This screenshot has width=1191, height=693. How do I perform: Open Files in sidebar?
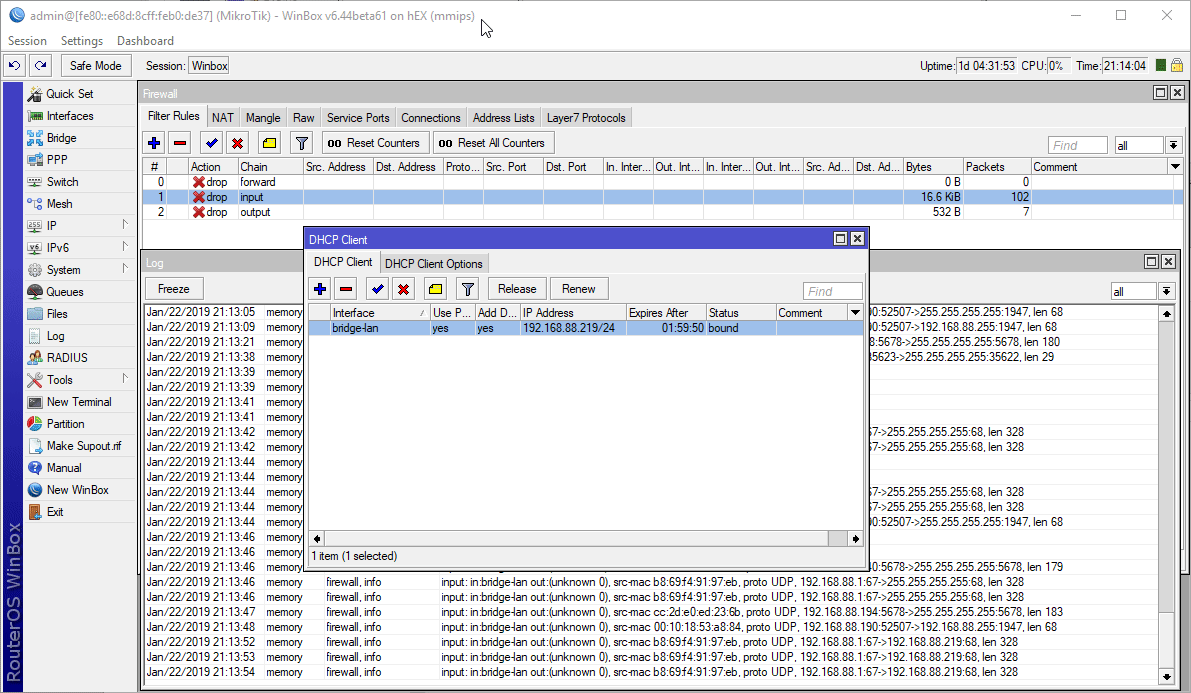tap(56, 315)
